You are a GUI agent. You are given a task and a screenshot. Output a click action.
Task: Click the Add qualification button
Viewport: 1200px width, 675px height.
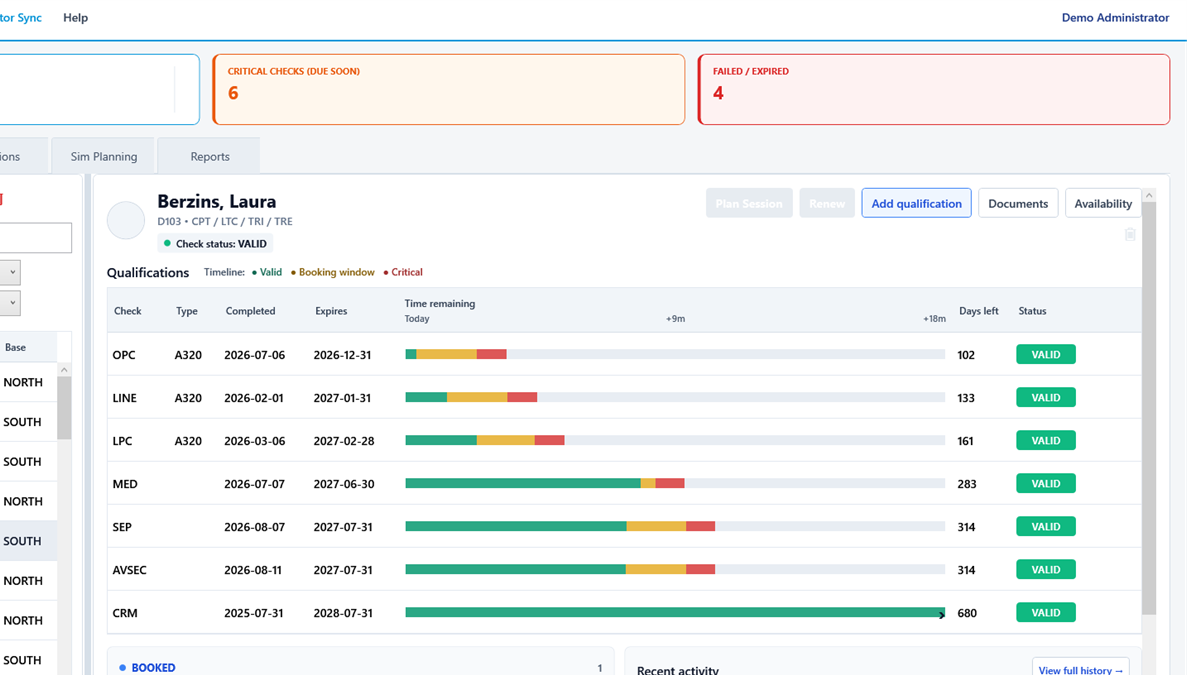coord(916,203)
